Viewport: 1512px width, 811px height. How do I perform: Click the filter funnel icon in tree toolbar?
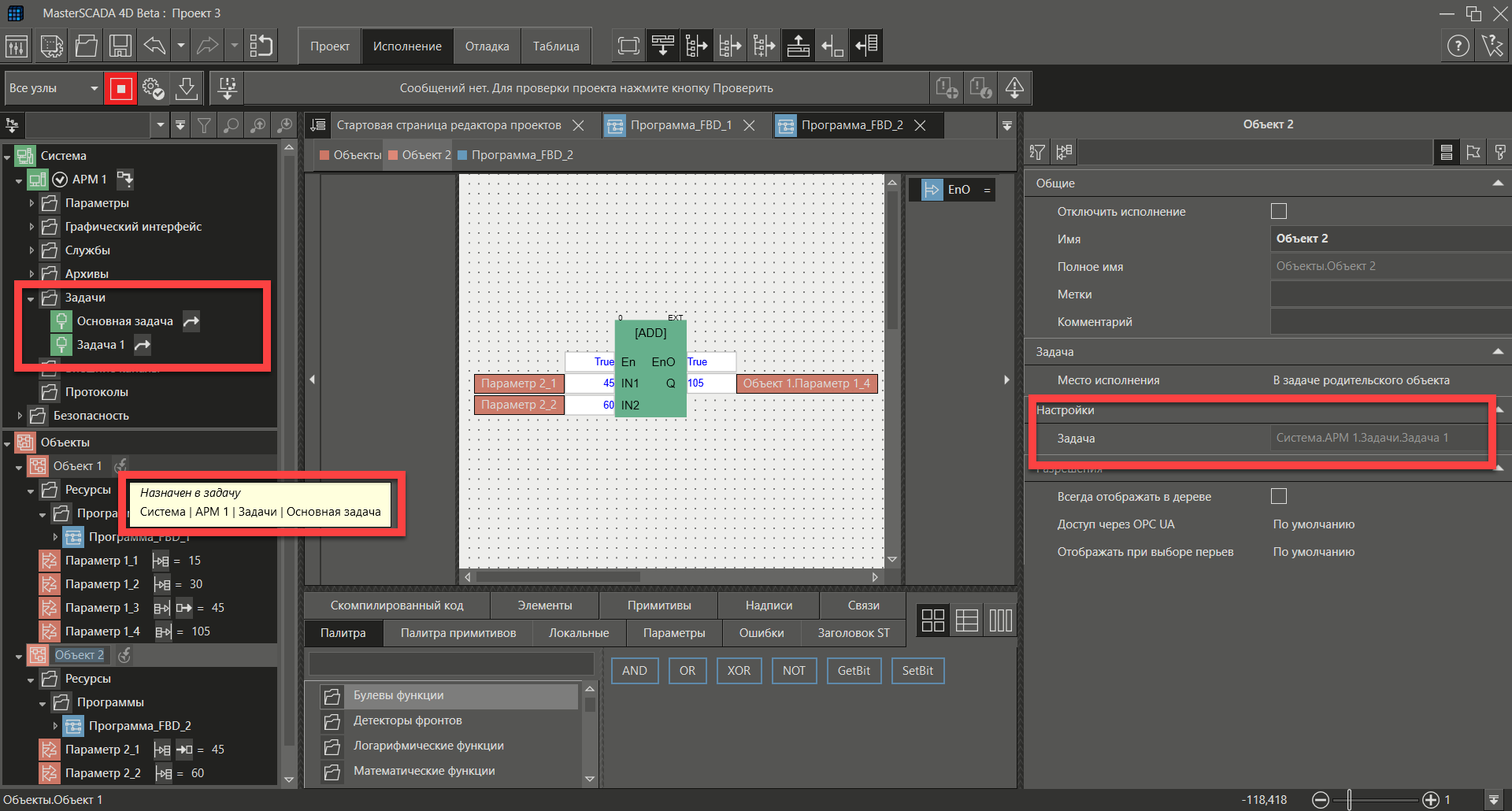point(204,125)
